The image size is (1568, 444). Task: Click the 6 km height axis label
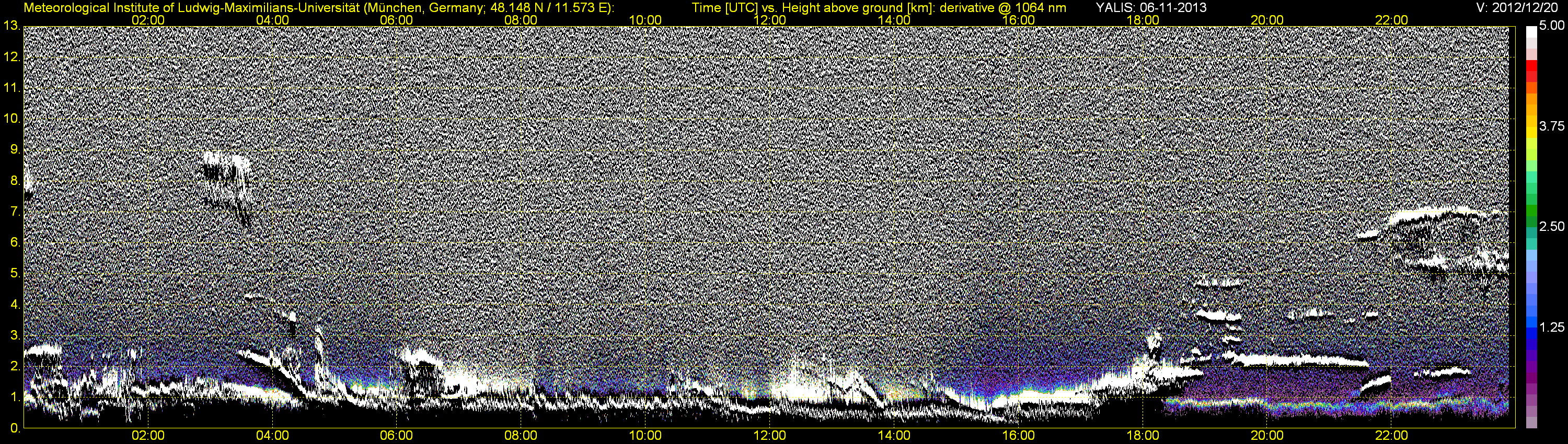pyautogui.click(x=15, y=243)
